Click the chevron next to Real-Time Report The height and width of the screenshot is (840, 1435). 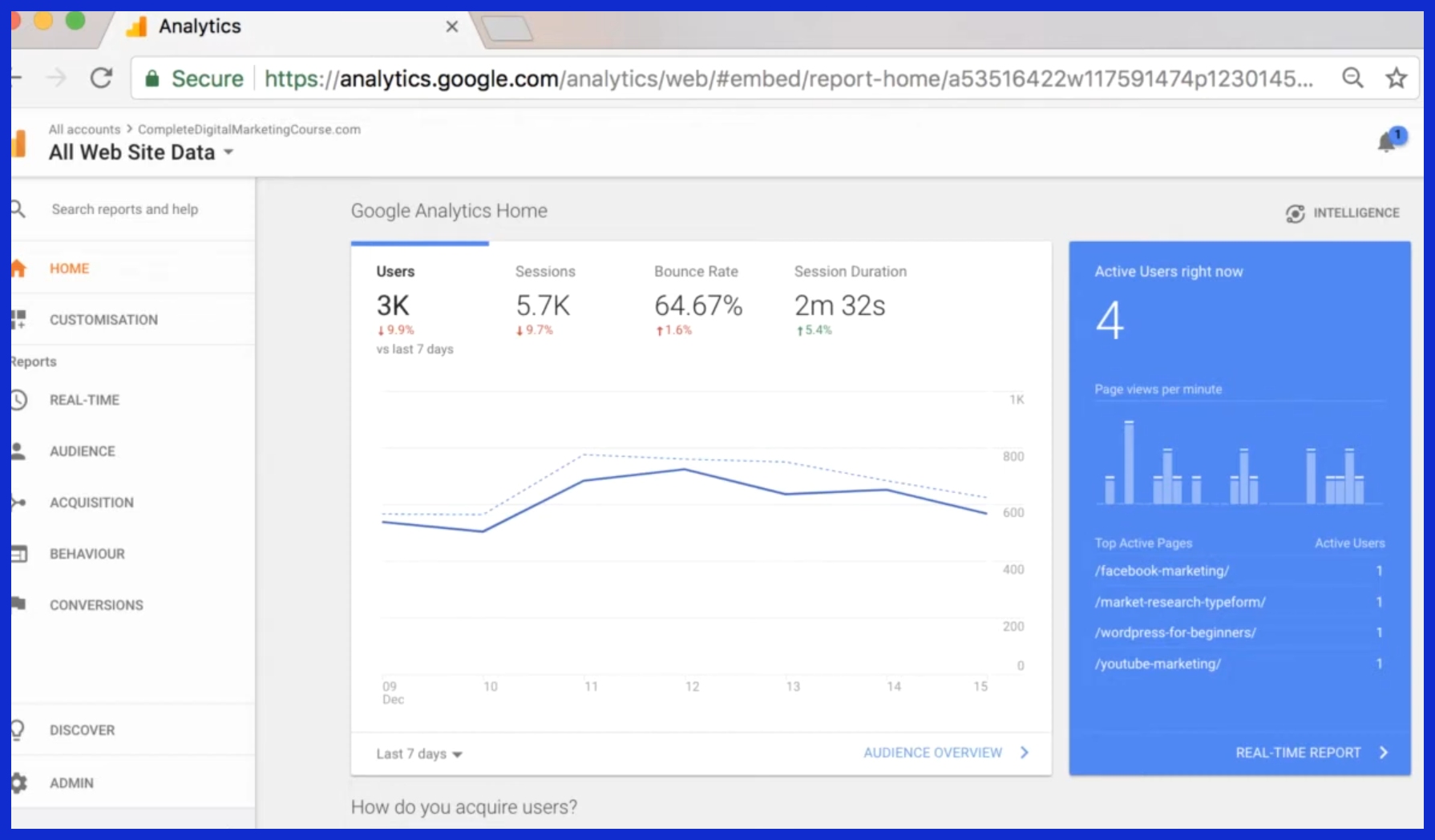pyautogui.click(x=1383, y=753)
